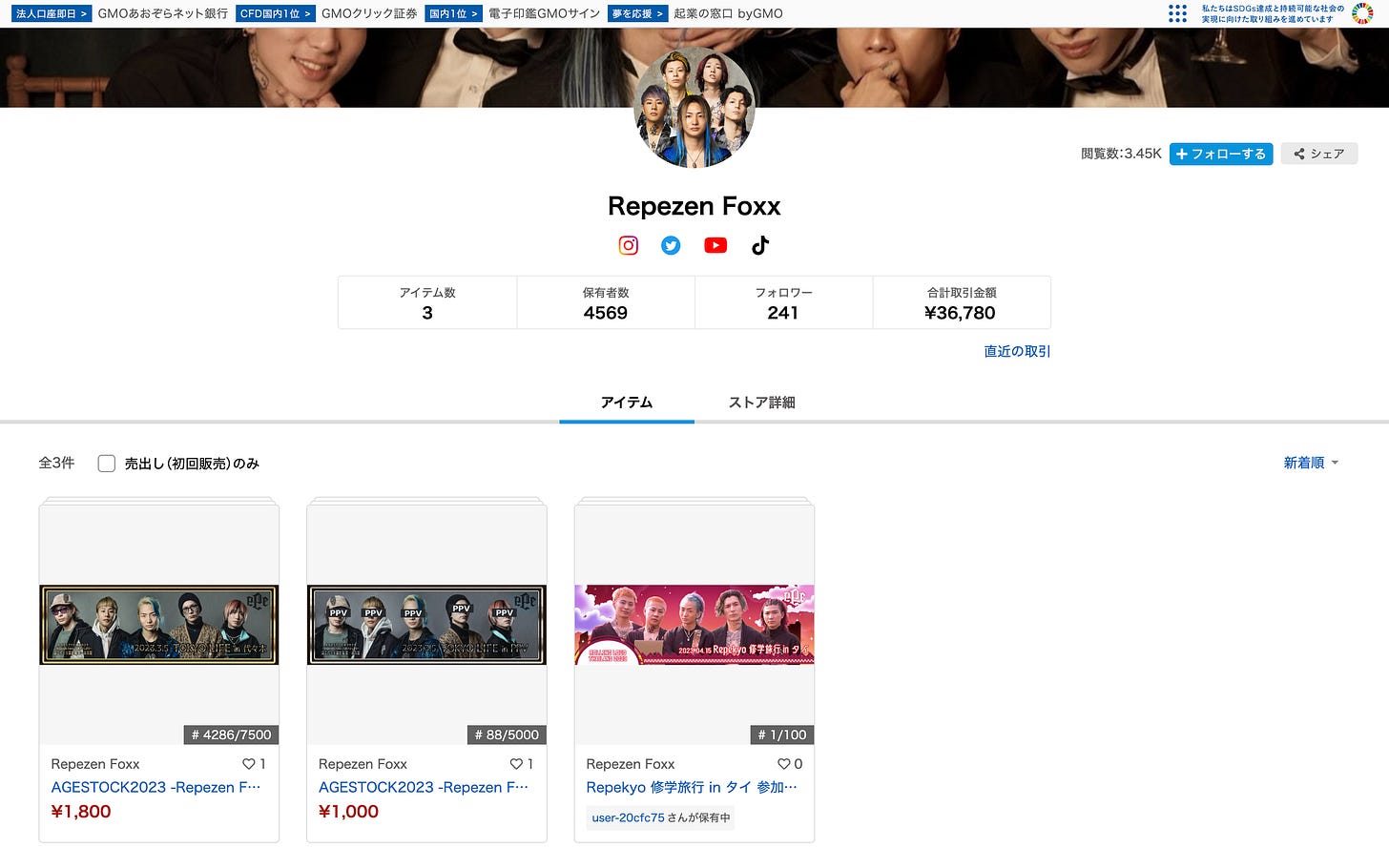Click the アイテム数 3 stat

(x=427, y=303)
